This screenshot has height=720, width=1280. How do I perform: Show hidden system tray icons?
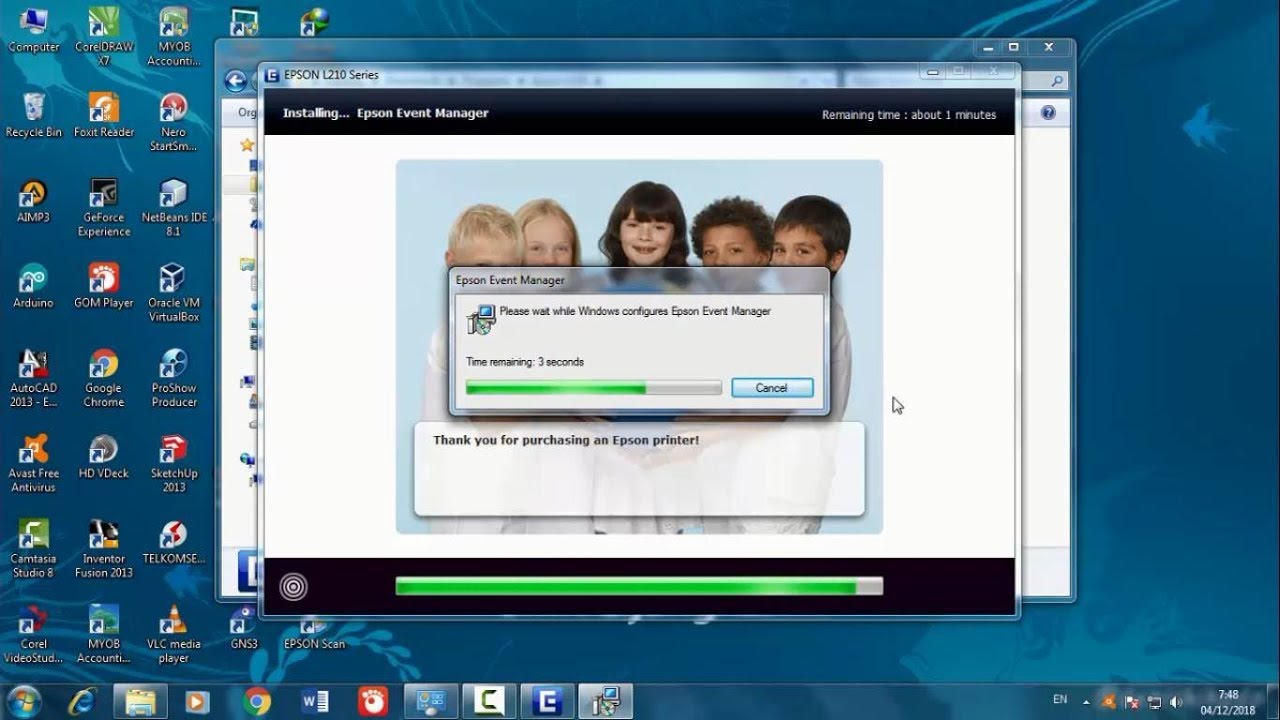pyautogui.click(x=1086, y=702)
